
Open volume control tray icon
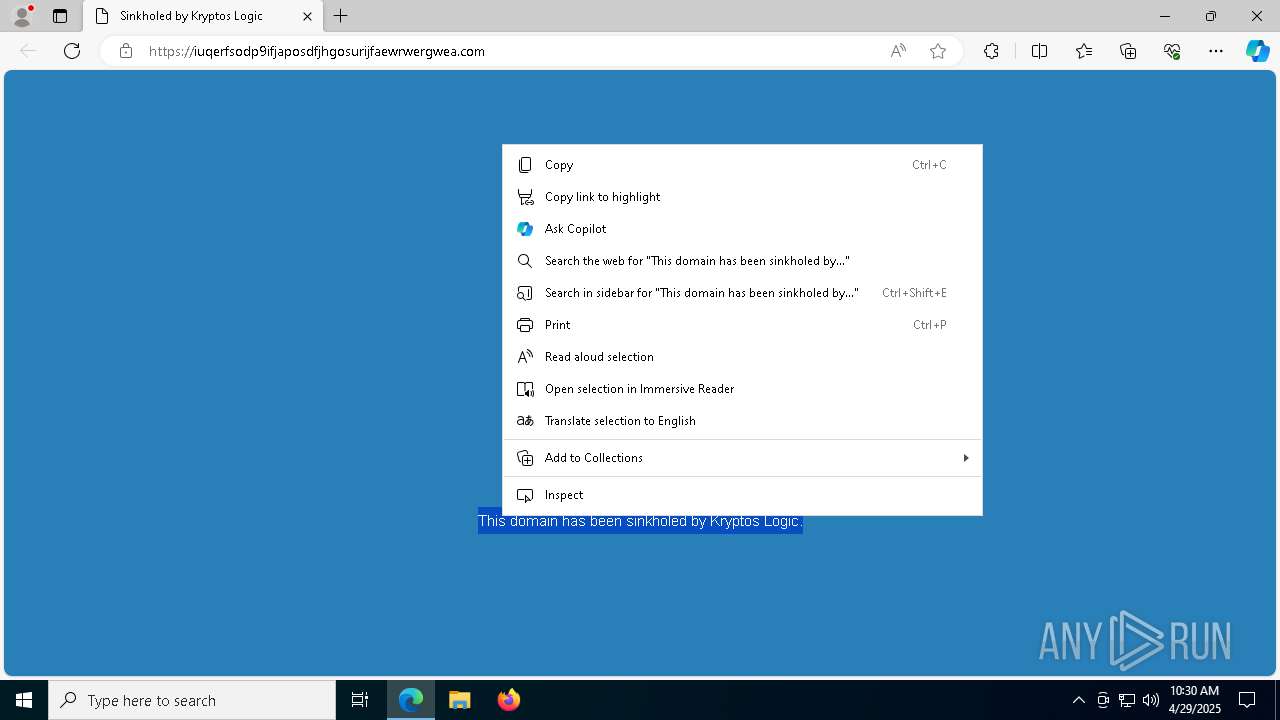[1151, 700]
